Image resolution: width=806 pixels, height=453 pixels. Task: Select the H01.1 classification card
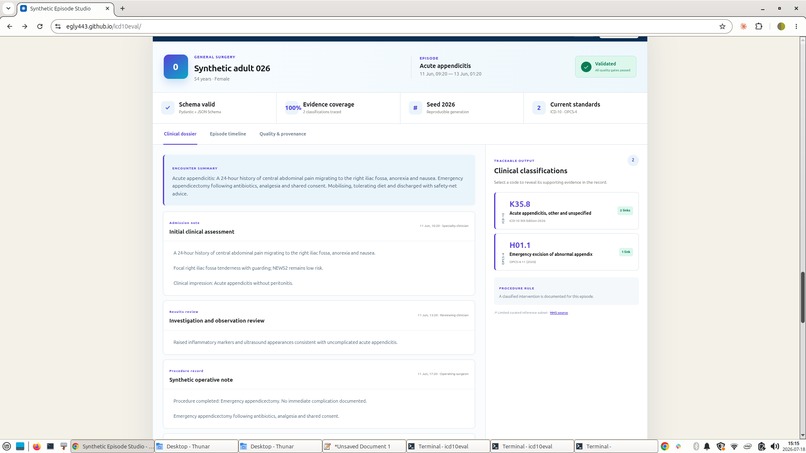[566, 252]
